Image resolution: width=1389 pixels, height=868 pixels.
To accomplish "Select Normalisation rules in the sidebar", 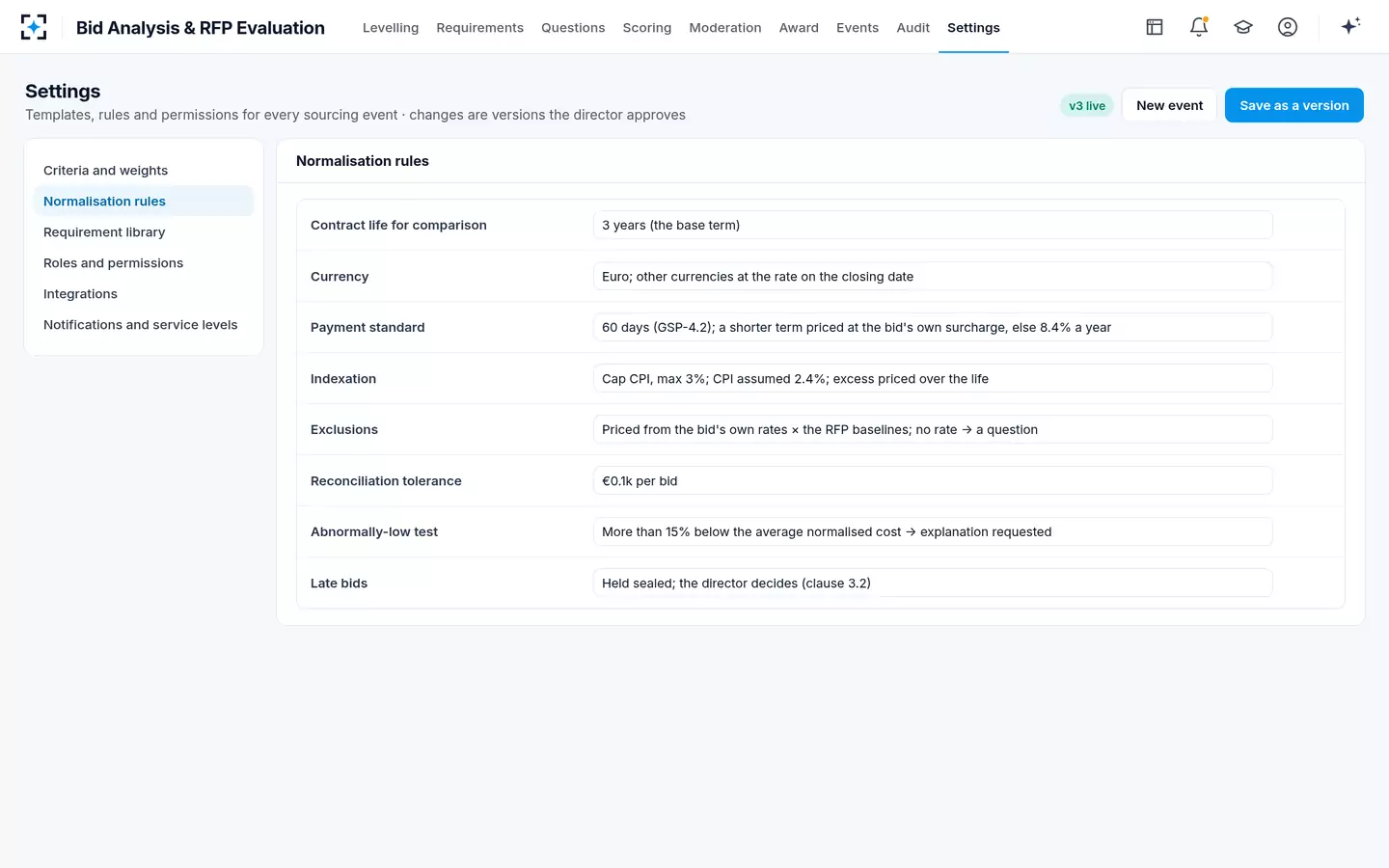I will coord(144,202).
